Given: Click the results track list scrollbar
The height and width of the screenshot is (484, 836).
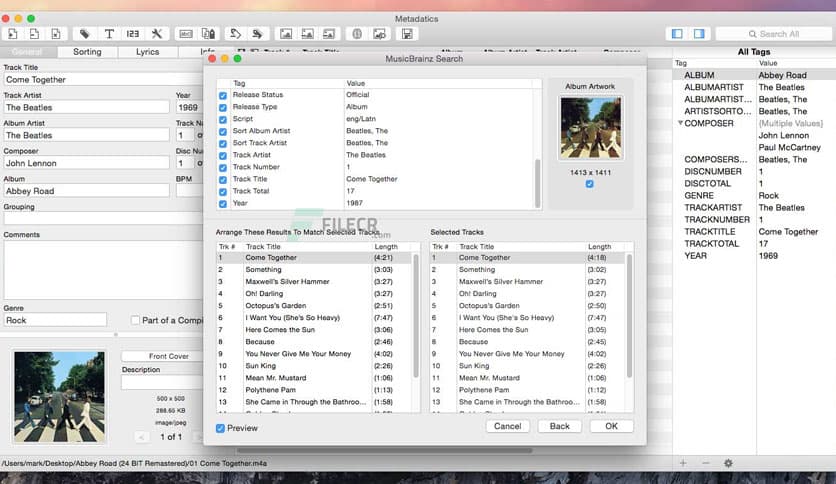Looking at the screenshot, I should [416, 316].
